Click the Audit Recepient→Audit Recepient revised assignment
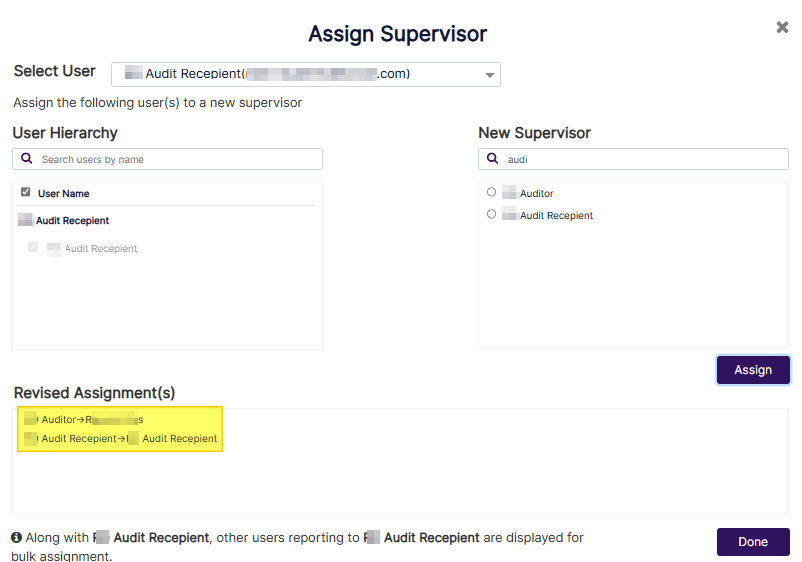Viewport: 802px width, 562px height. click(121, 439)
